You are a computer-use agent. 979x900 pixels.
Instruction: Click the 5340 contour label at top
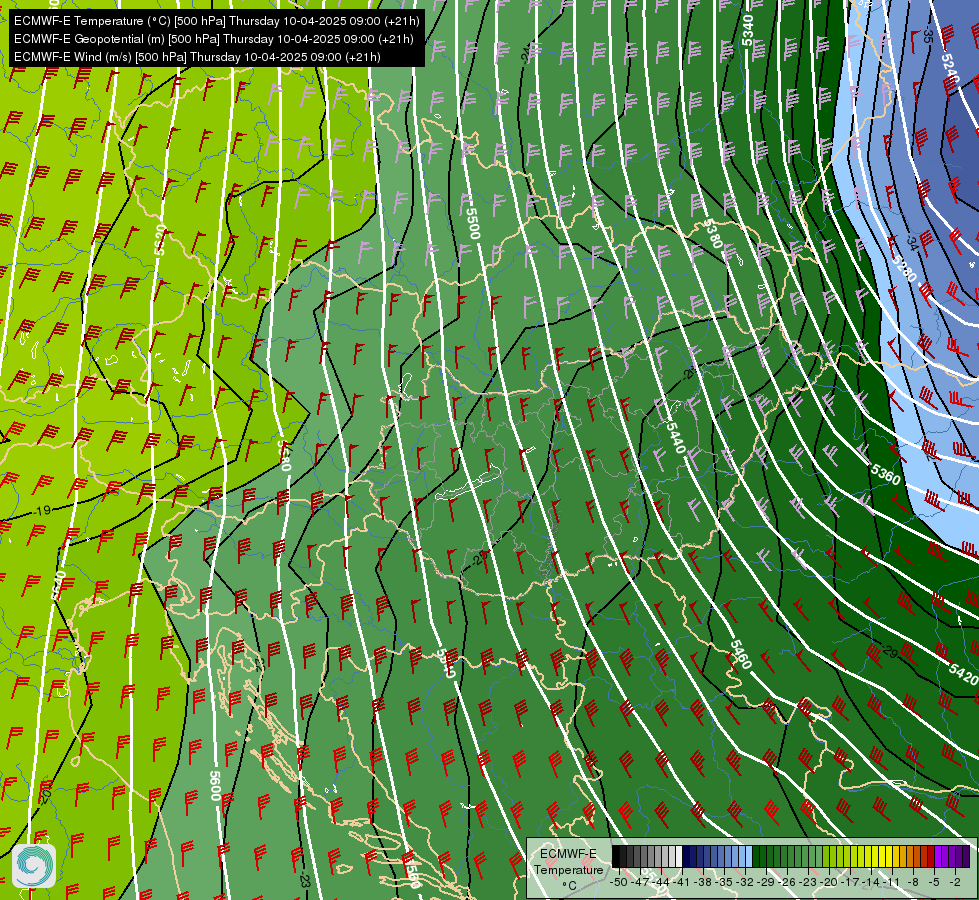(748, 31)
